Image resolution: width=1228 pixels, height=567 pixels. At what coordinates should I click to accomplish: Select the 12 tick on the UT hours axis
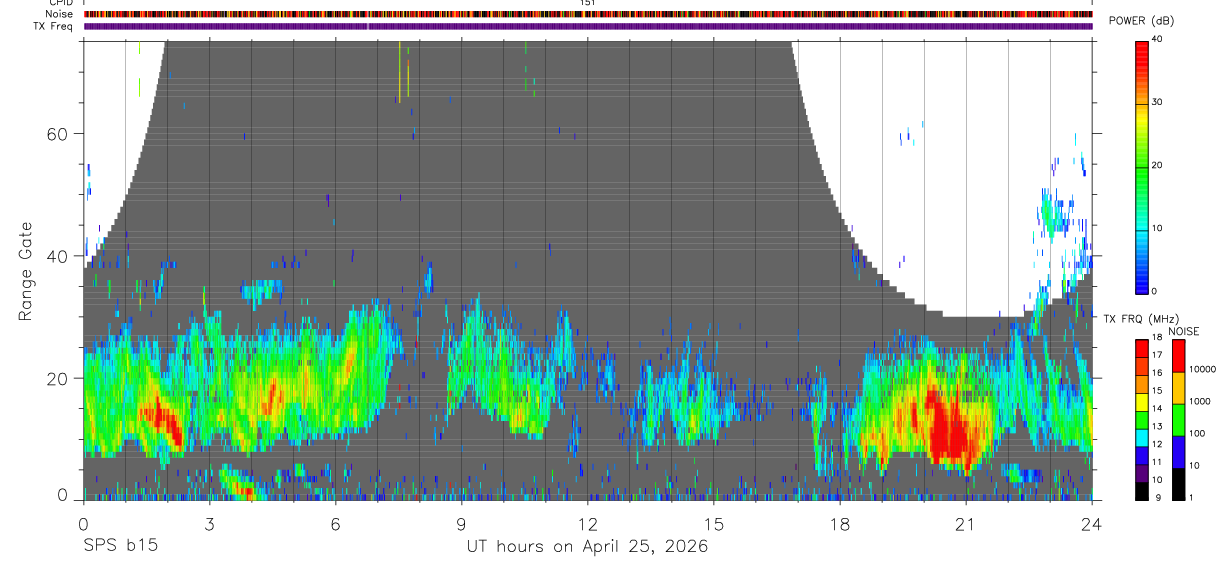pyautogui.click(x=587, y=523)
